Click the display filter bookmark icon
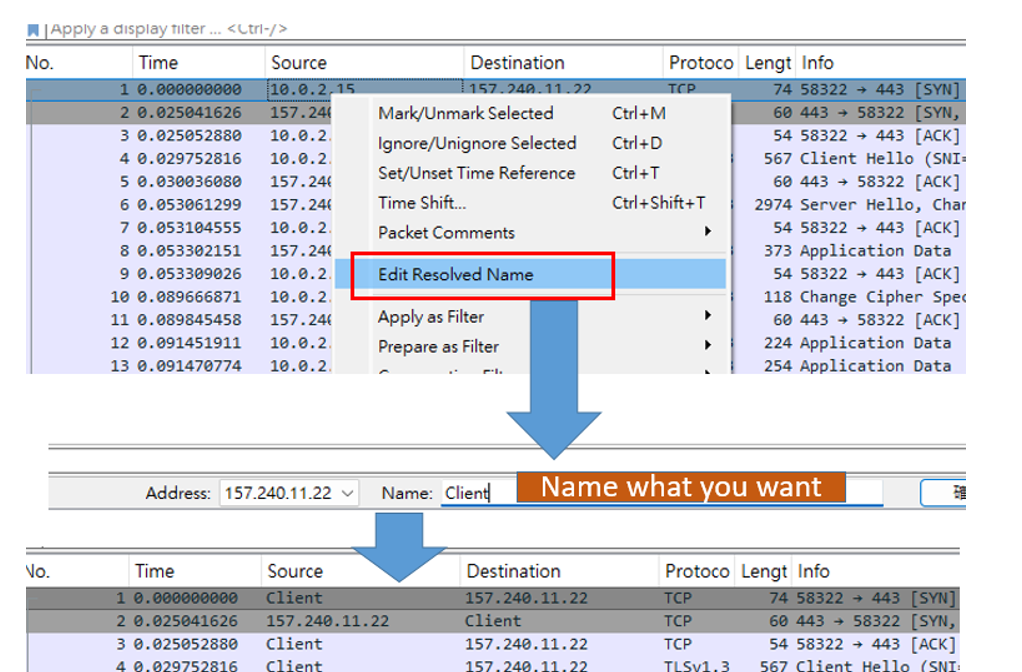Image resolution: width=1022 pixels, height=672 pixels. (33, 30)
